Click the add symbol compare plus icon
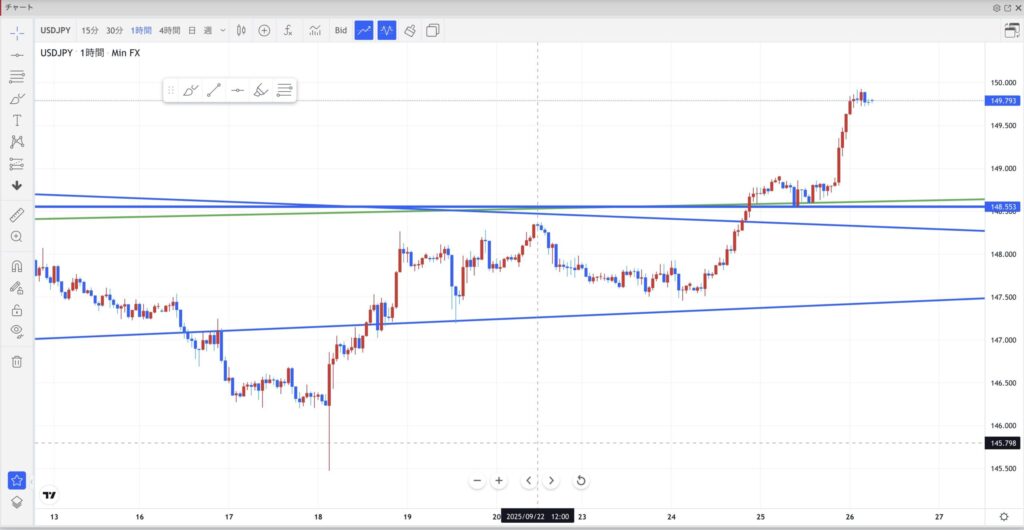This screenshot has width=1024, height=530. [264, 31]
